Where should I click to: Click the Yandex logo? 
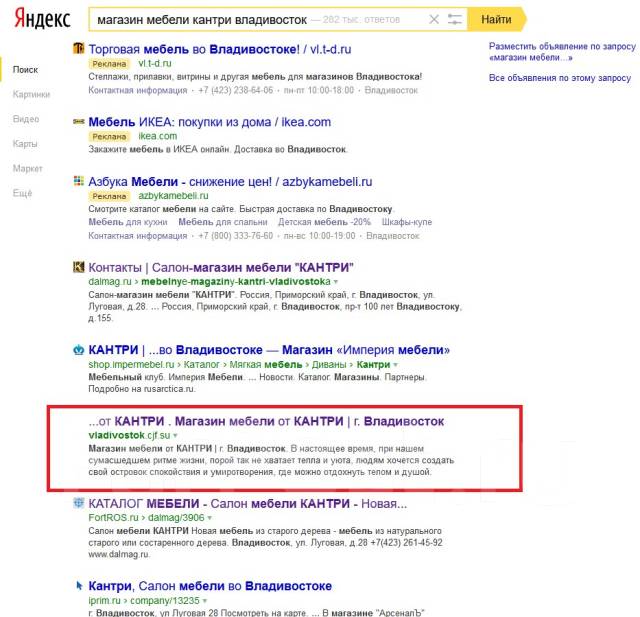pyautogui.click(x=41, y=19)
